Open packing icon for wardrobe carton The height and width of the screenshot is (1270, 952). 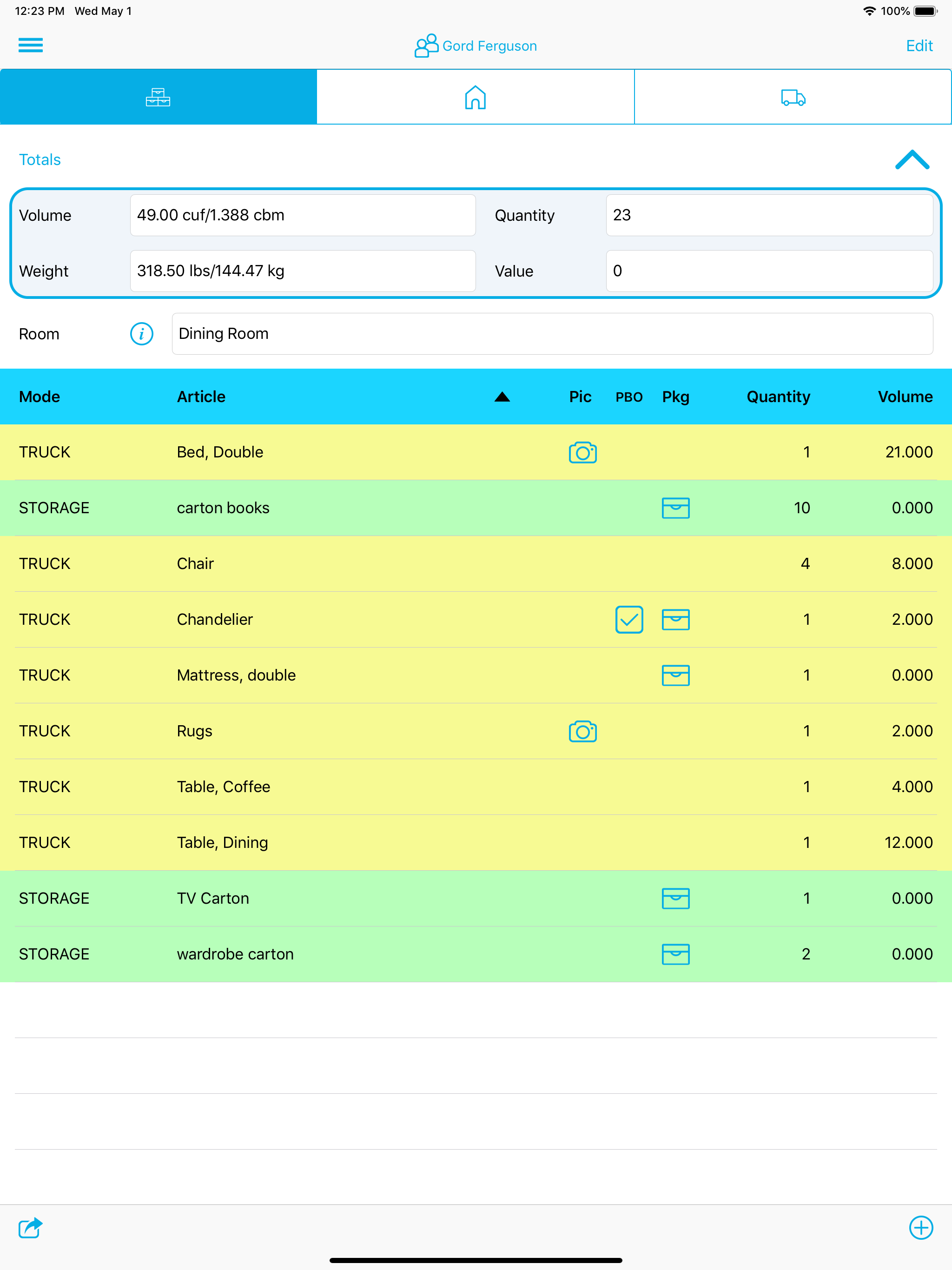(676, 954)
